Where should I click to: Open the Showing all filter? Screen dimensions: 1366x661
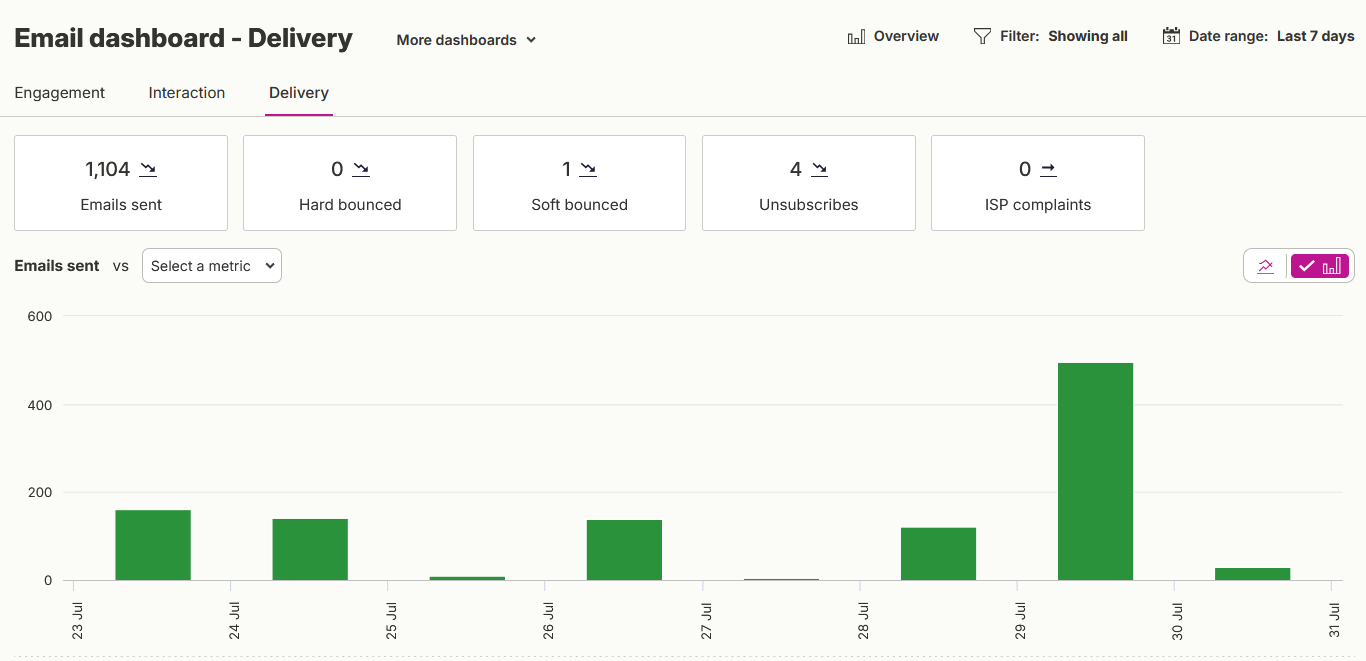tap(1088, 36)
